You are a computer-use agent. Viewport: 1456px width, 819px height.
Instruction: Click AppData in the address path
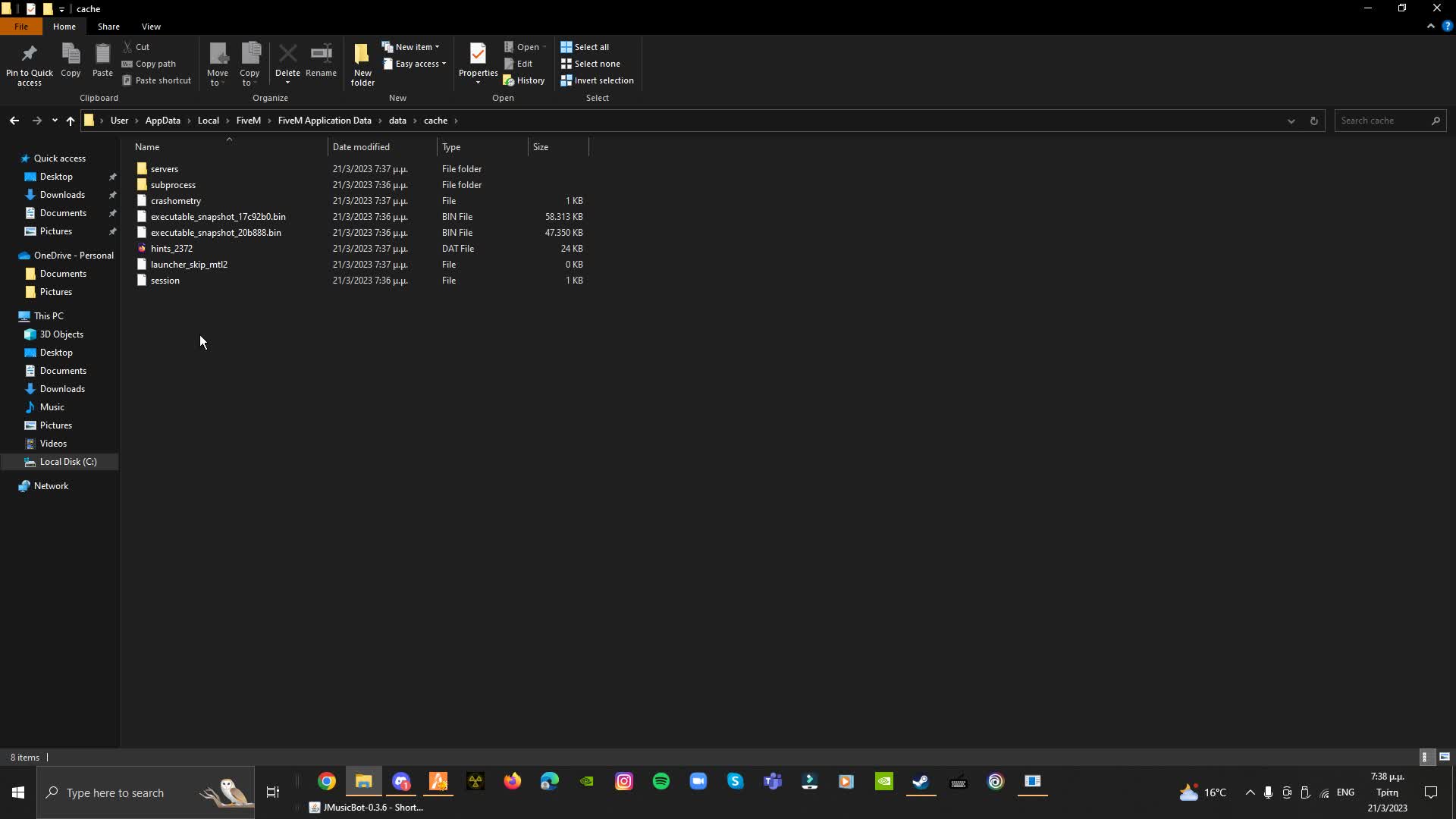pos(162,121)
